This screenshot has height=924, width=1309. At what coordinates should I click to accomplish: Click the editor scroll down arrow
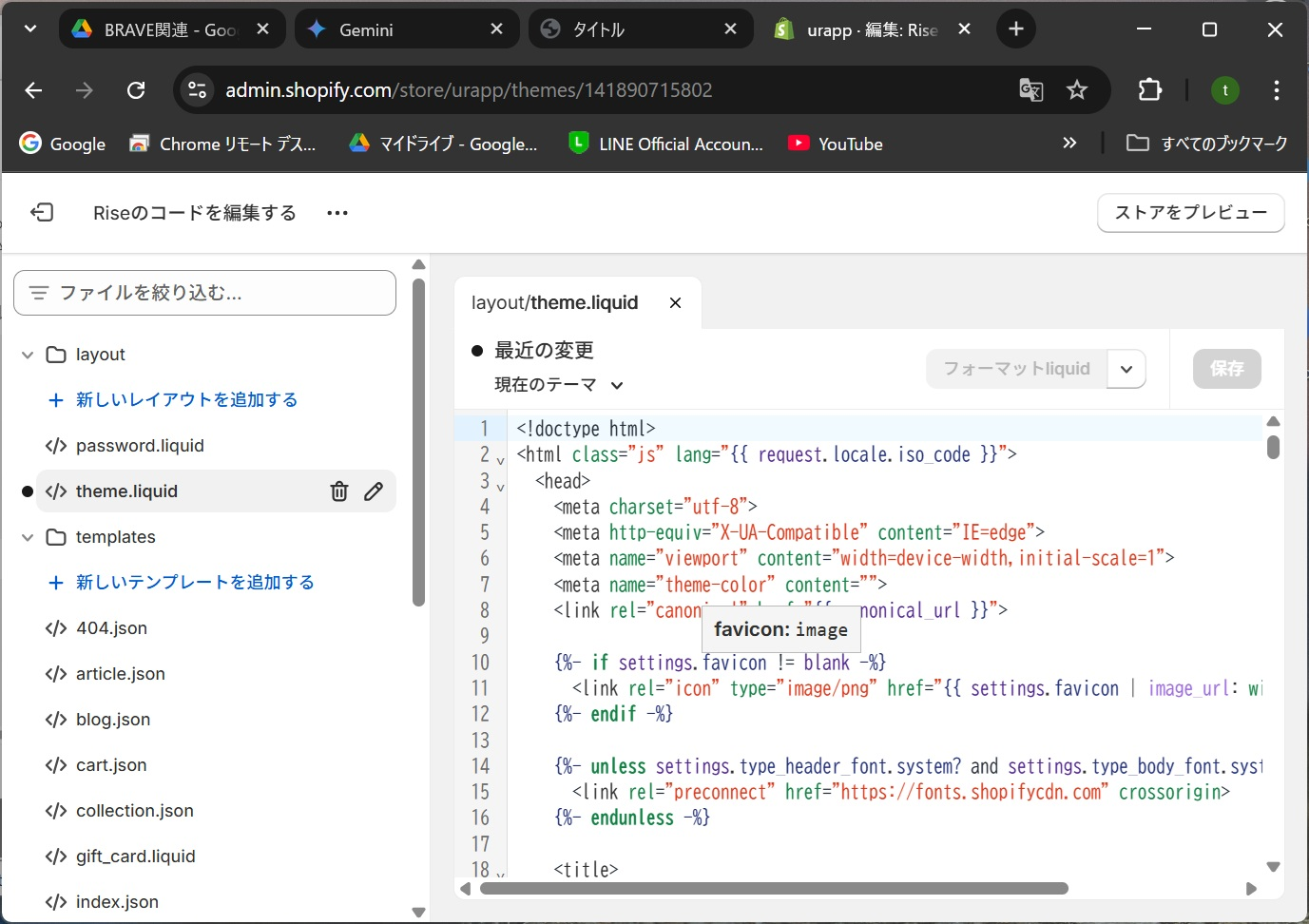(1273, 867)
